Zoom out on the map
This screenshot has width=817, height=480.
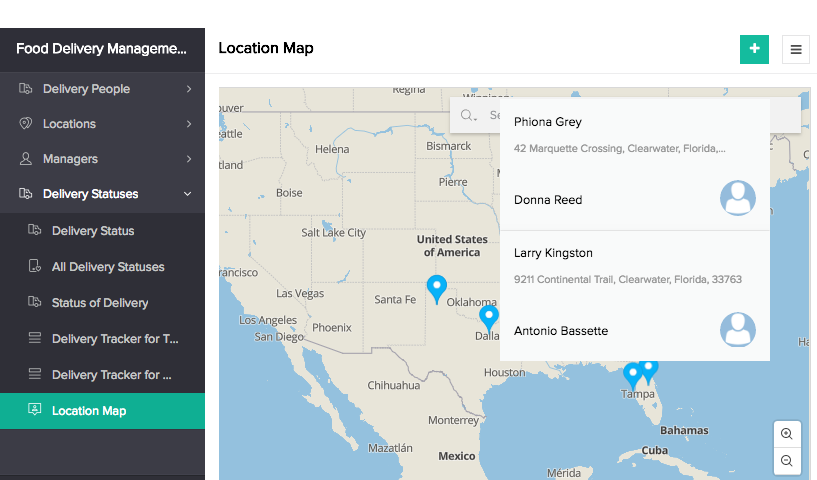pyautogui.click(x=787, y=461)
